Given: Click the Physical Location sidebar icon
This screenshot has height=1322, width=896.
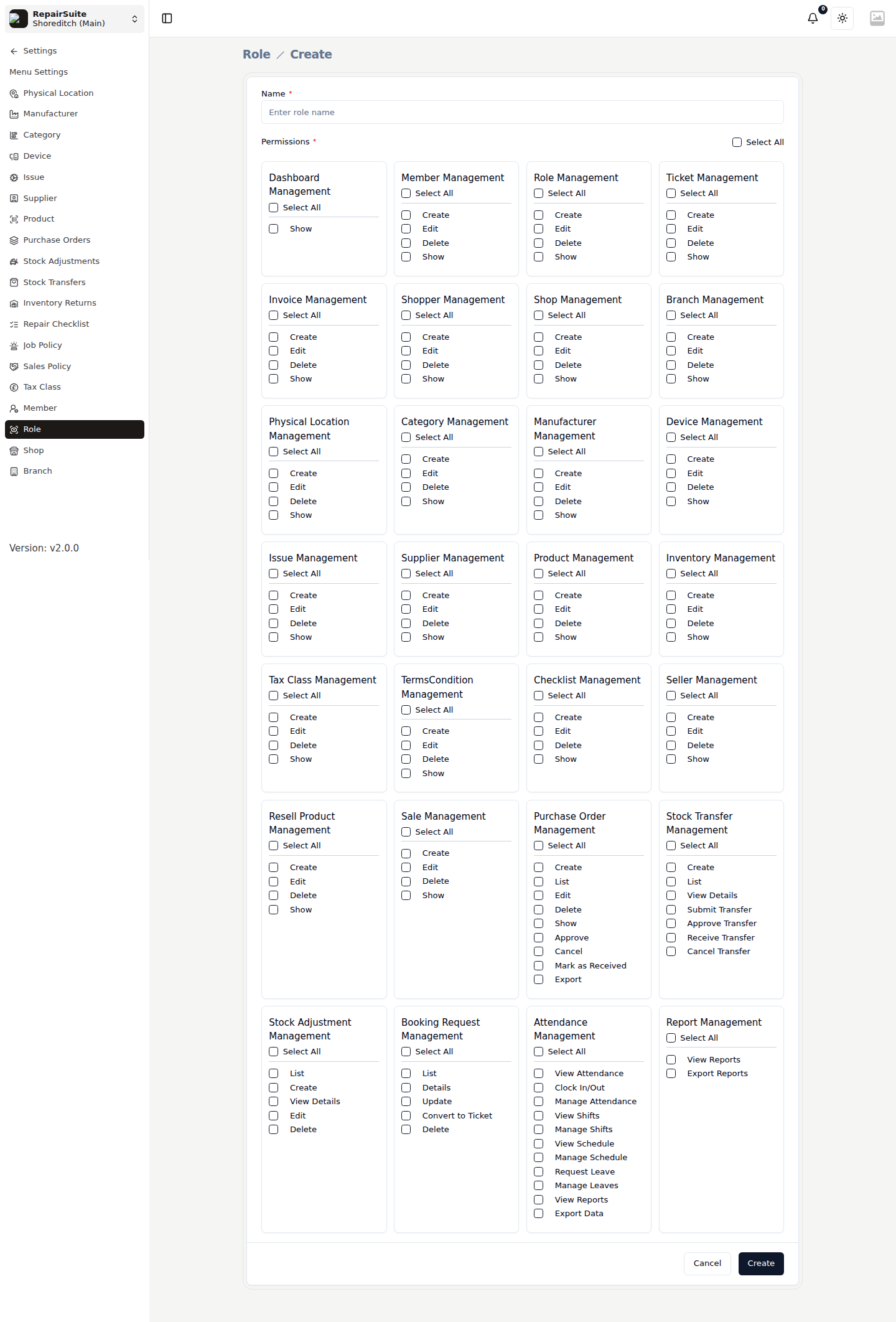Looking at the screenshot, I should coord(14,93).
